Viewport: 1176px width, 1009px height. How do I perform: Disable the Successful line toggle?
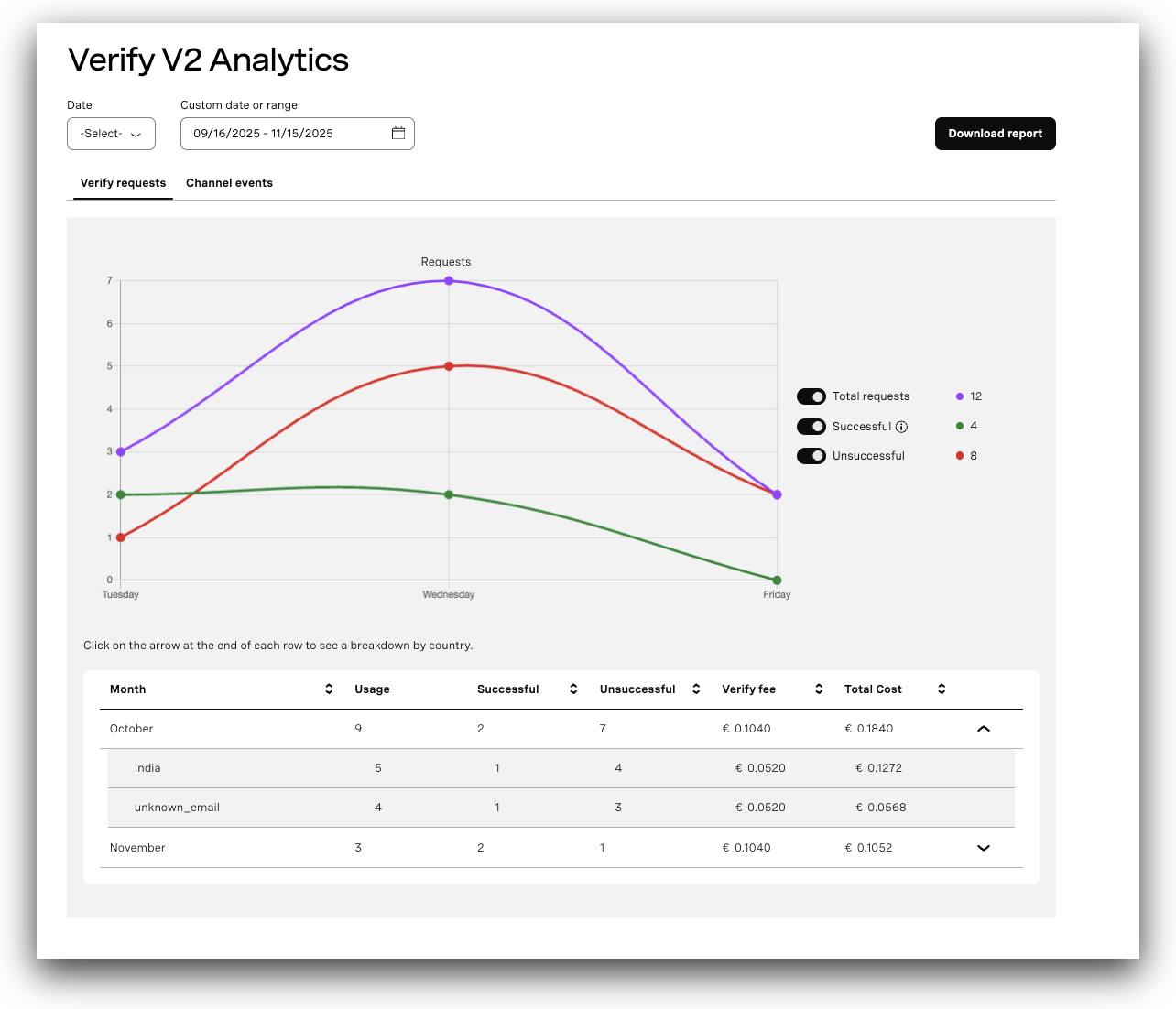pyautogui.click(x=811, y=427)
